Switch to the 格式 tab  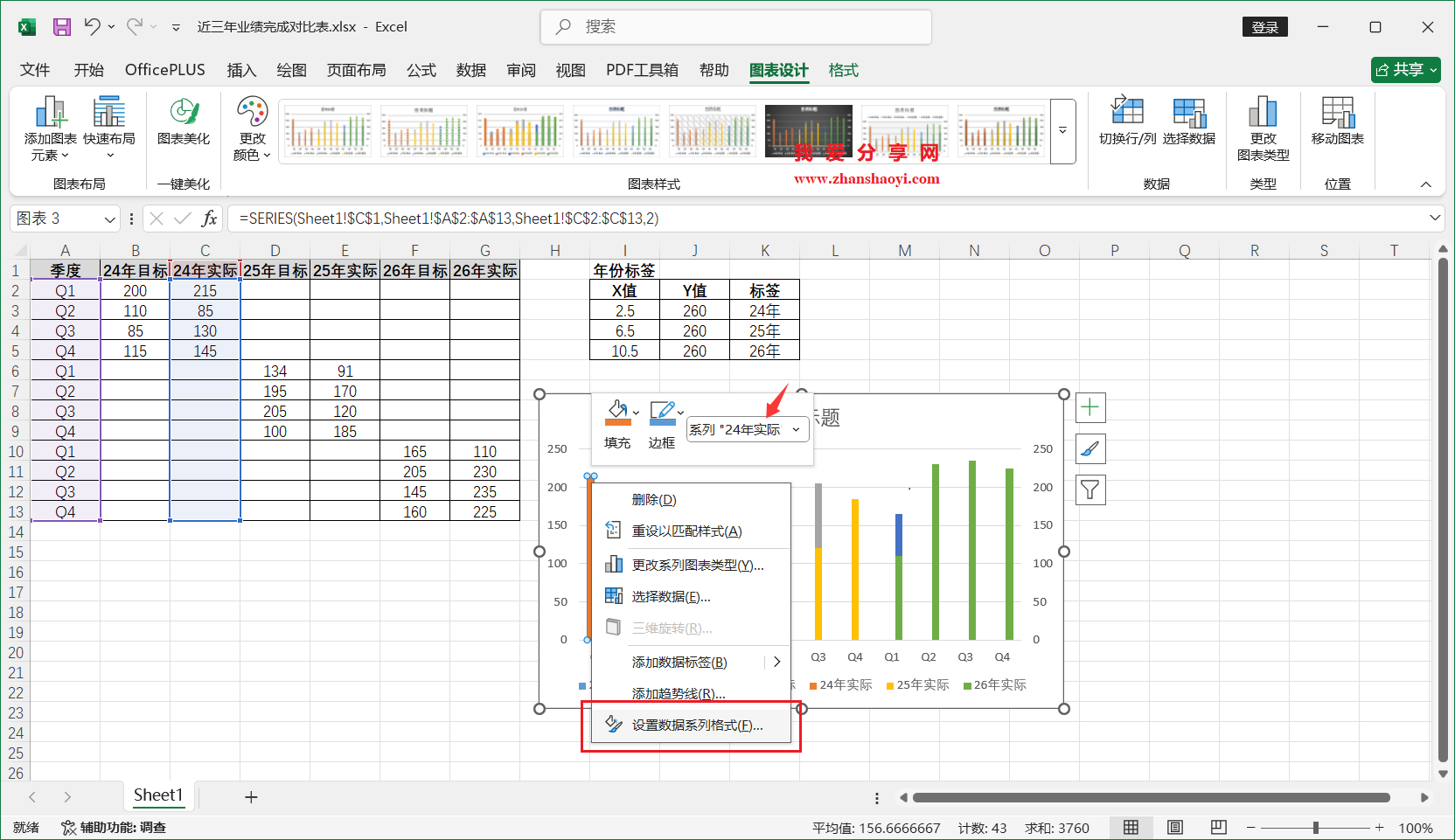[844, 70]
